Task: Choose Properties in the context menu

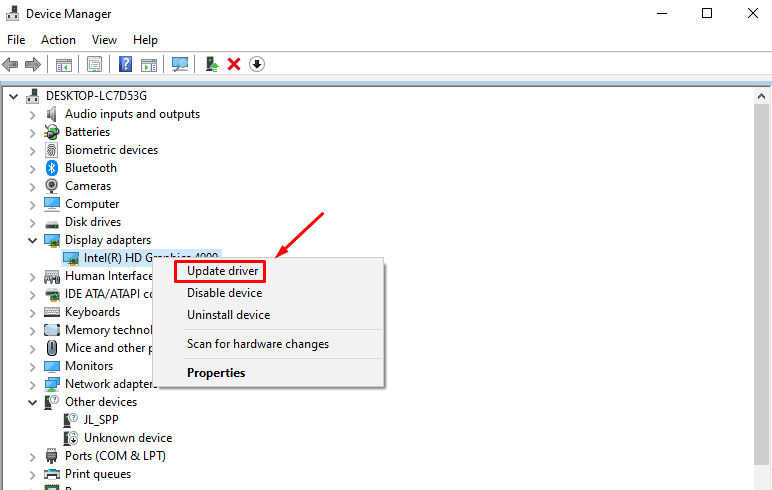Action: tap(216, 373)
